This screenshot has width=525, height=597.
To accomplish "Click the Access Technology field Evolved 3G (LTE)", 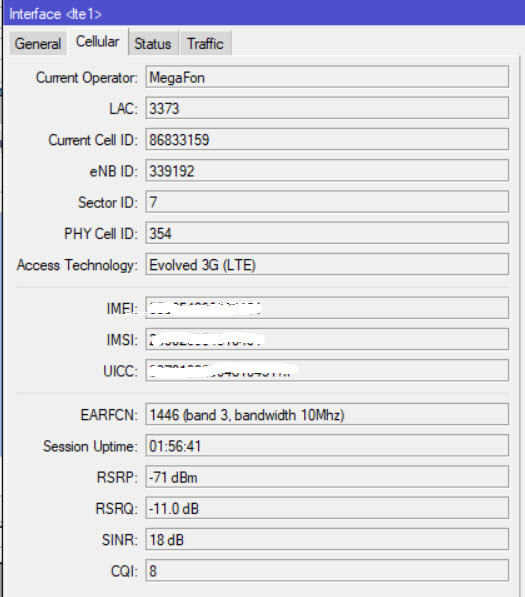I will 327,264.
